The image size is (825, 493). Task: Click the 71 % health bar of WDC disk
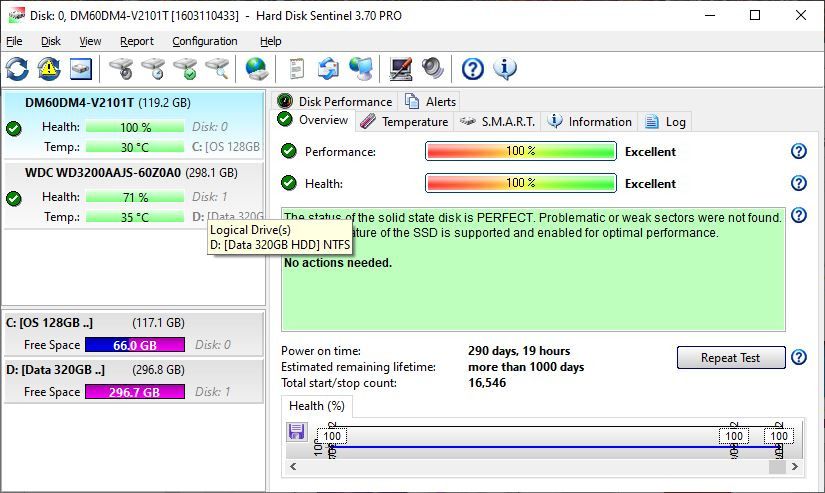pos(135,197)
